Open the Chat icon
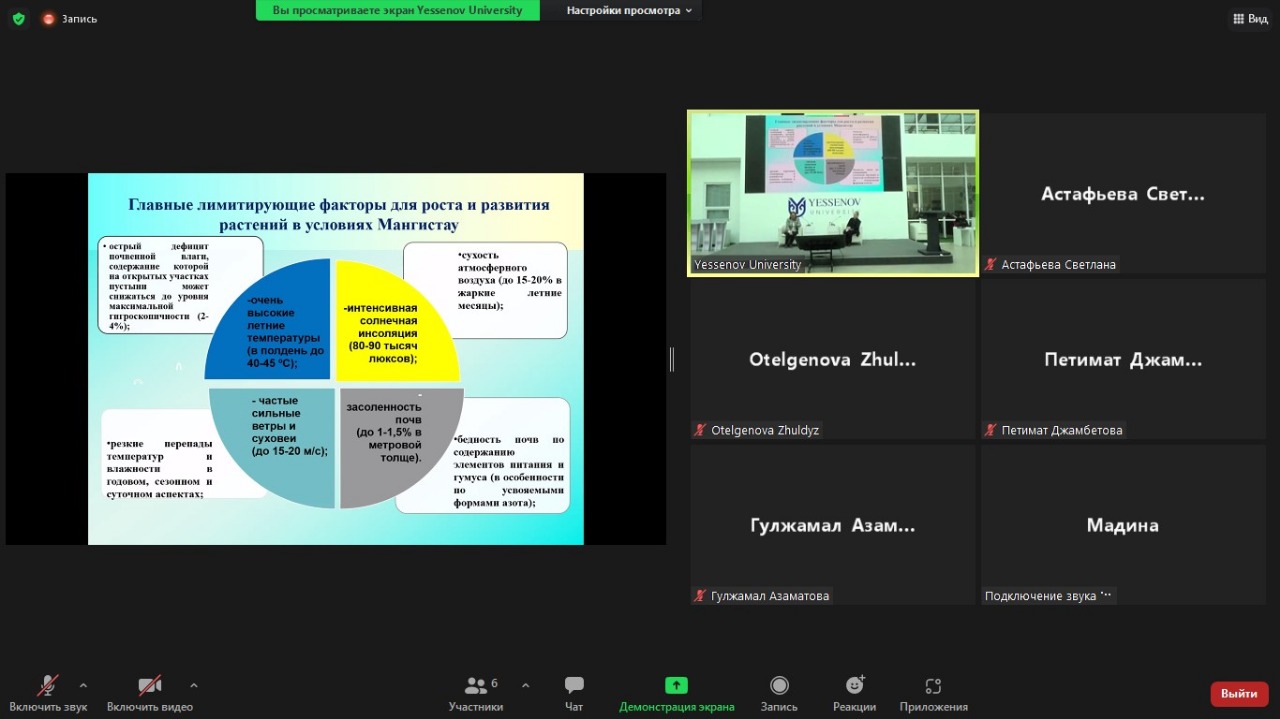1280x719 pixels. [x=574, y=686]
